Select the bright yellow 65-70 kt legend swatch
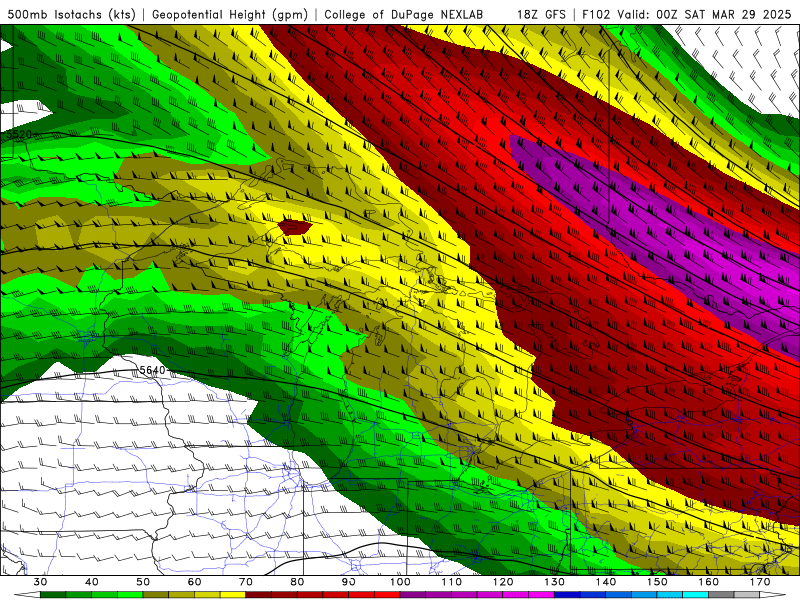This screenshot has height=600, width=800. point(233,595)
